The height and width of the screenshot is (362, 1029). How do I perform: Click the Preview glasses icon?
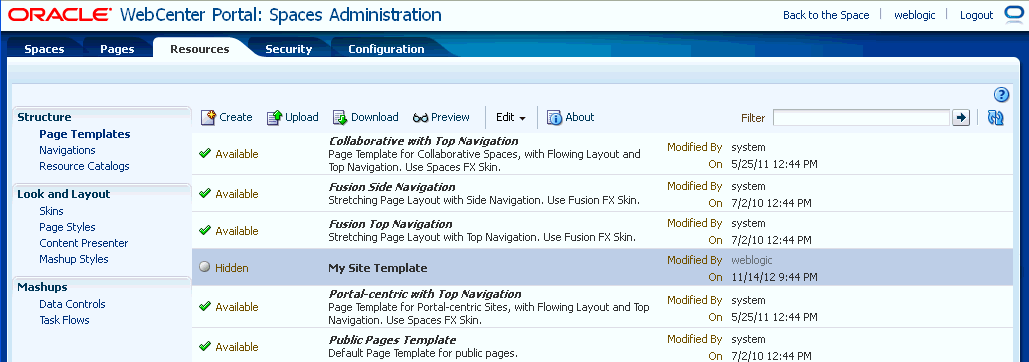click(x=421, y=118)
